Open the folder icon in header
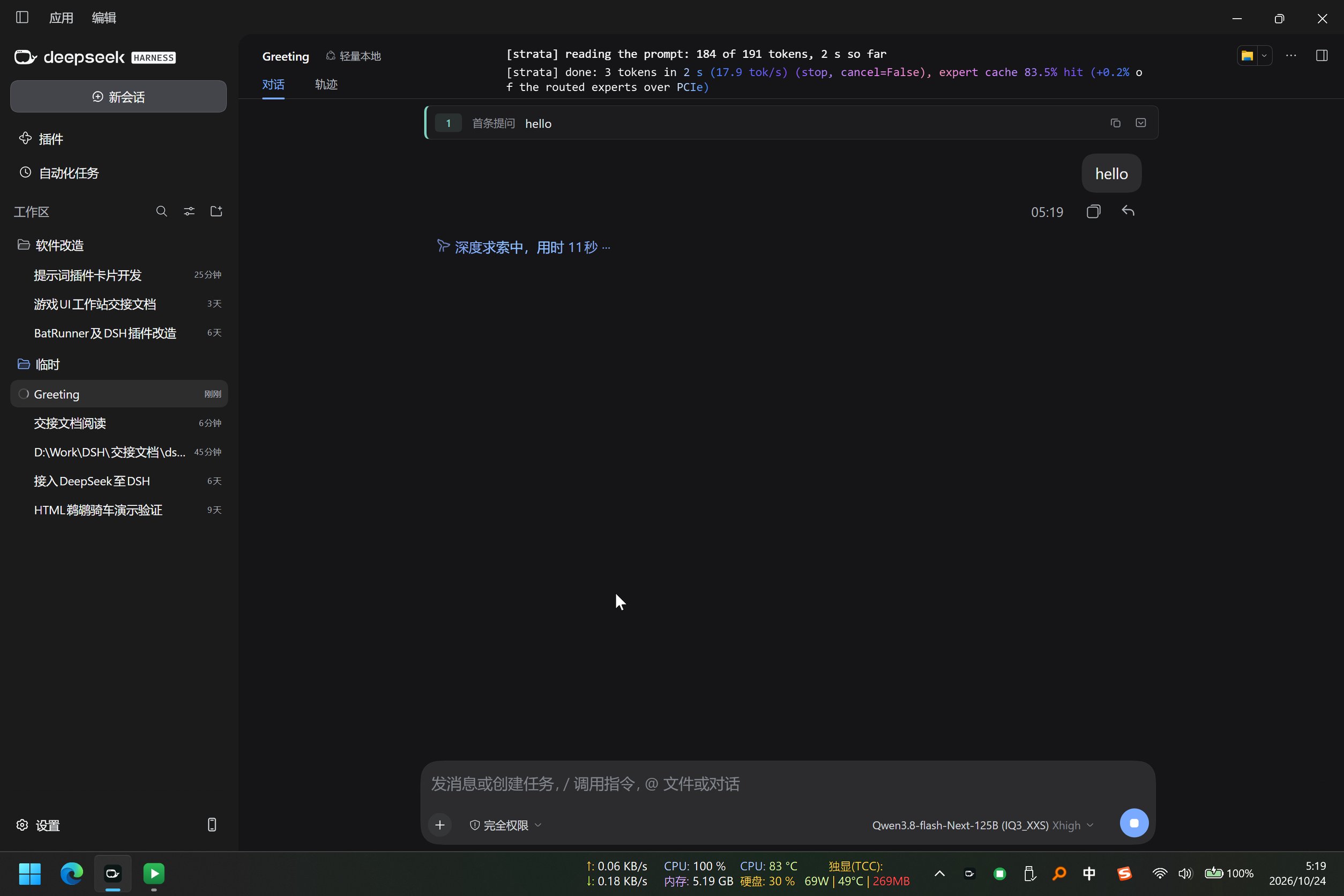This screenshot has height=896, width=1344. click(x=1248, y=56)
